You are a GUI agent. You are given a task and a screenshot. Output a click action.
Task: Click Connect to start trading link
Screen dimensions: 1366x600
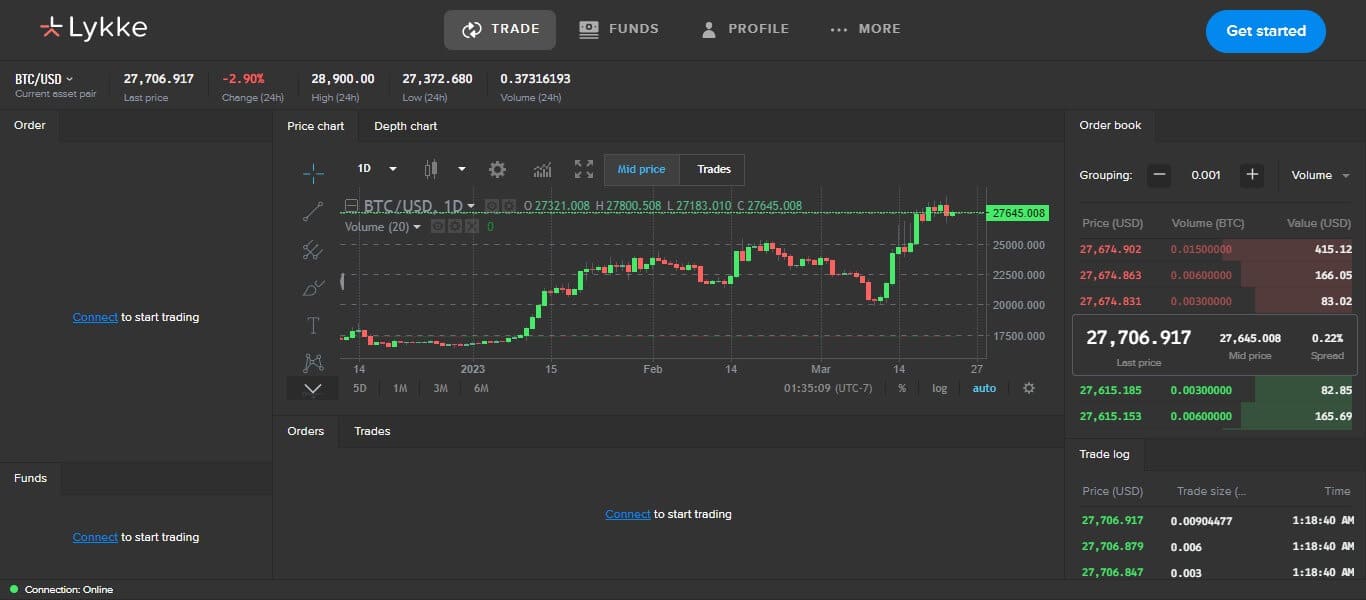pos(94,317)
